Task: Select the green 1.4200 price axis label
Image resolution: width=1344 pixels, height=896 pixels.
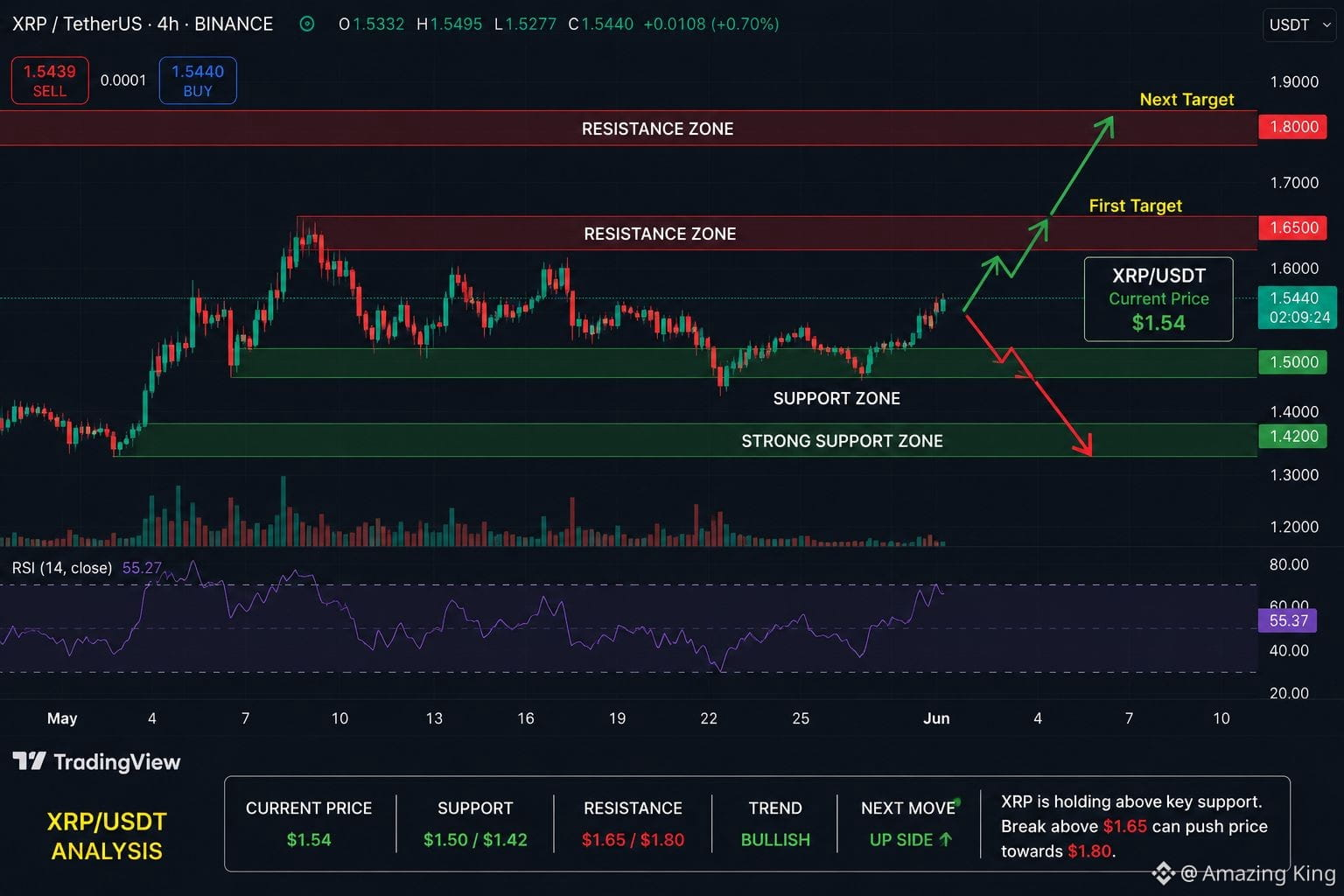Action: [1293, 436]
